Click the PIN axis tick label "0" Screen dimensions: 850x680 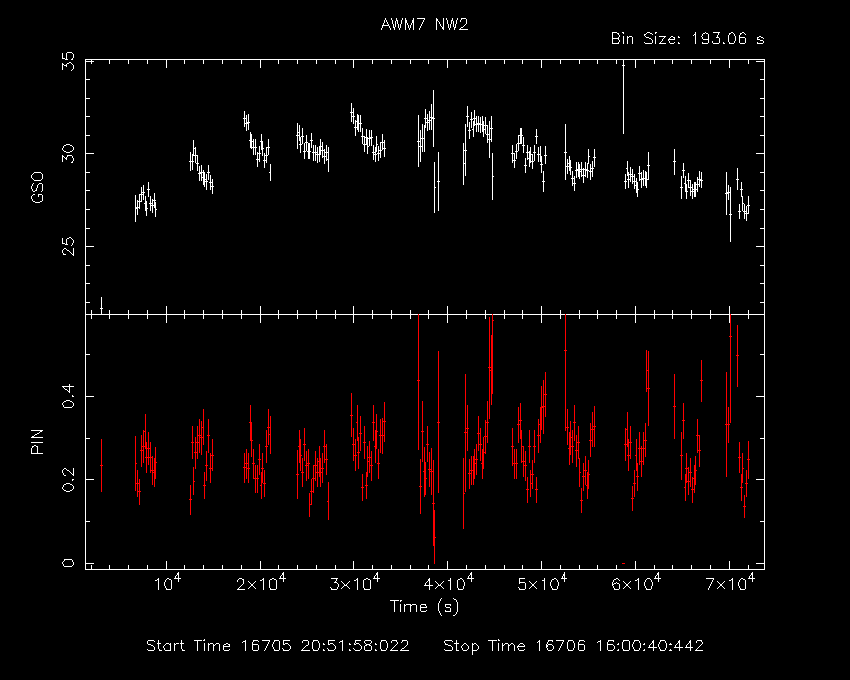click(68, 563)
